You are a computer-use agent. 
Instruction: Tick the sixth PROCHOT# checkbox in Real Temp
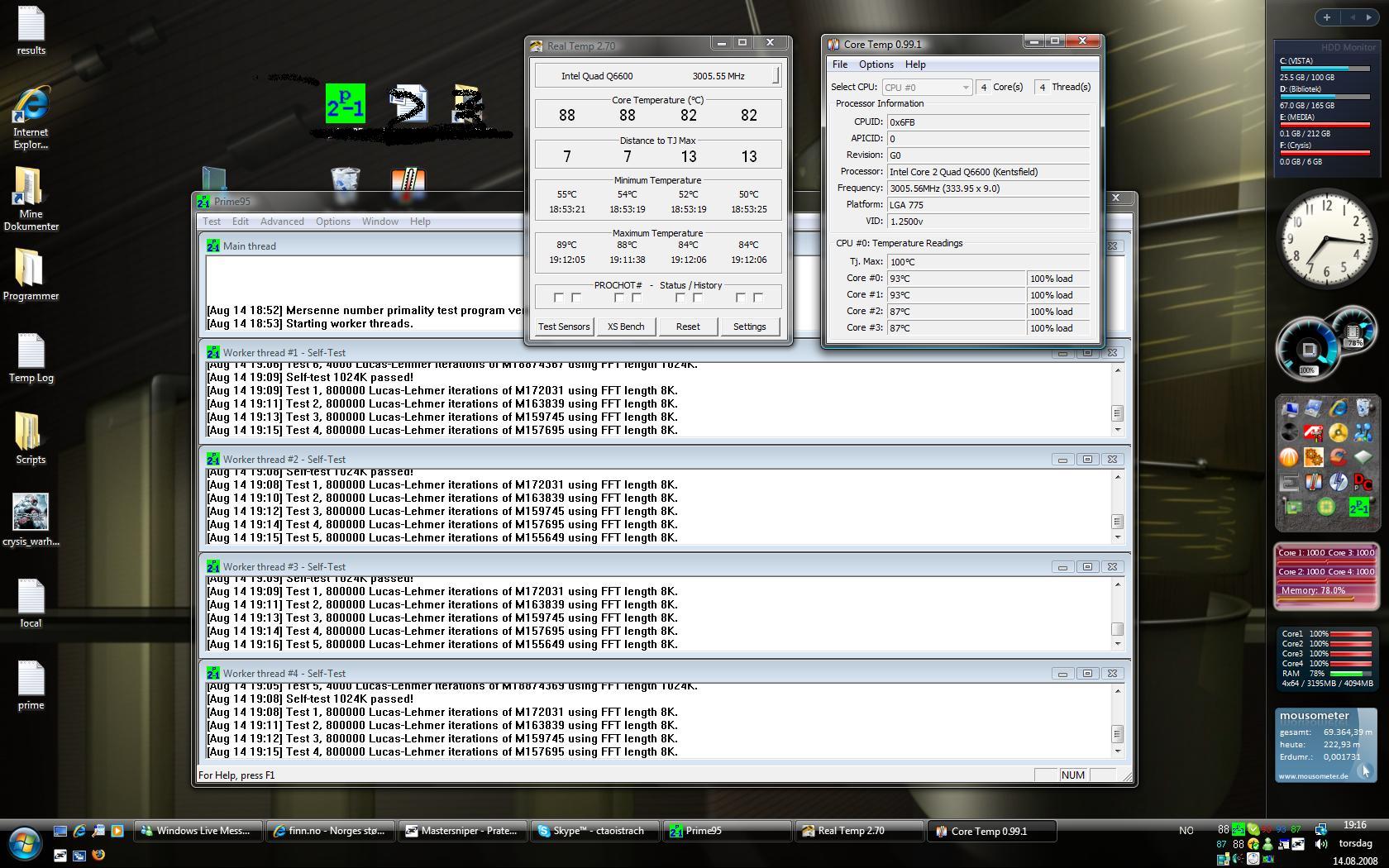tap(697, 298)
